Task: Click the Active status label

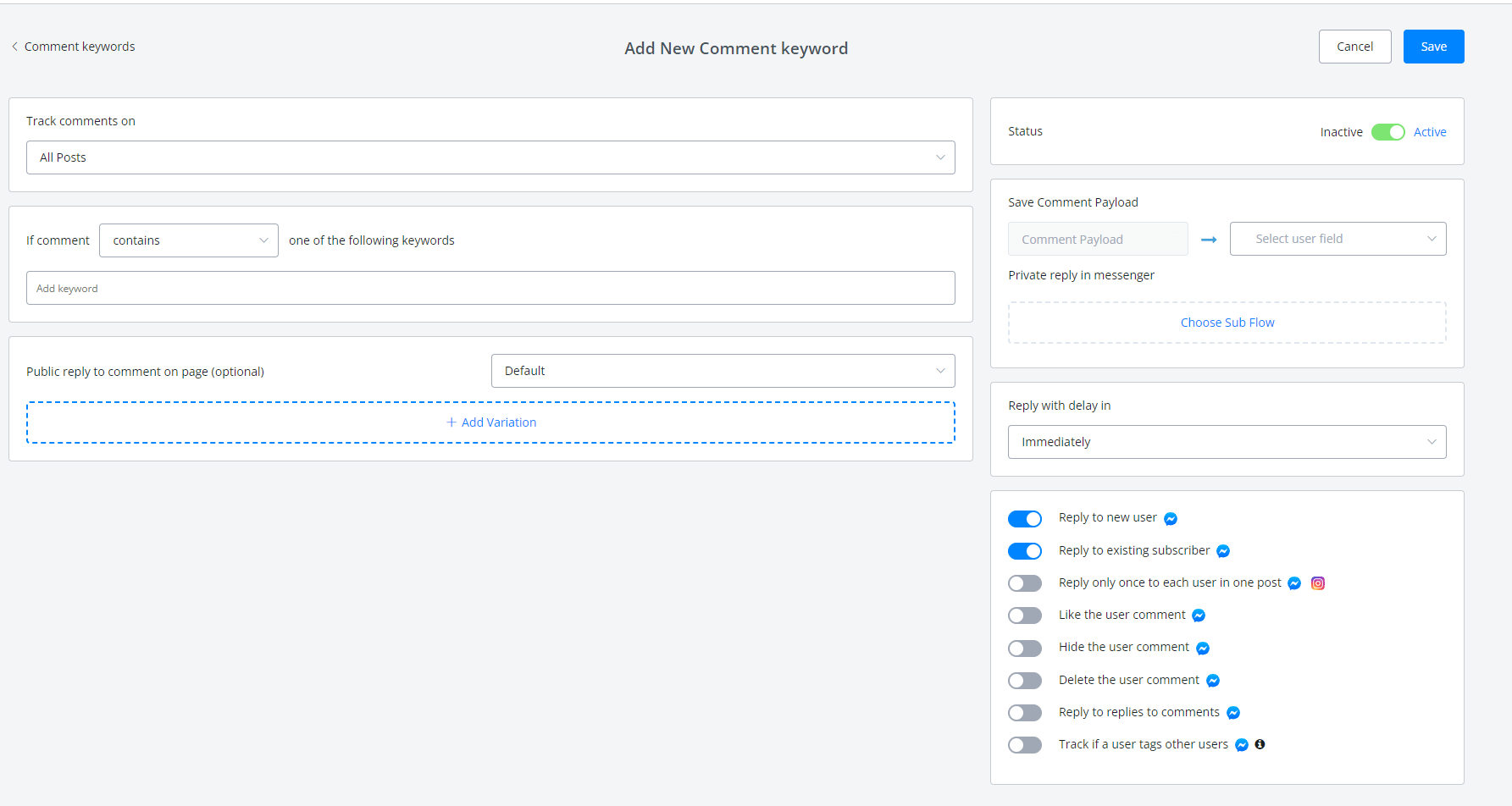Action: click(1430, 132)
